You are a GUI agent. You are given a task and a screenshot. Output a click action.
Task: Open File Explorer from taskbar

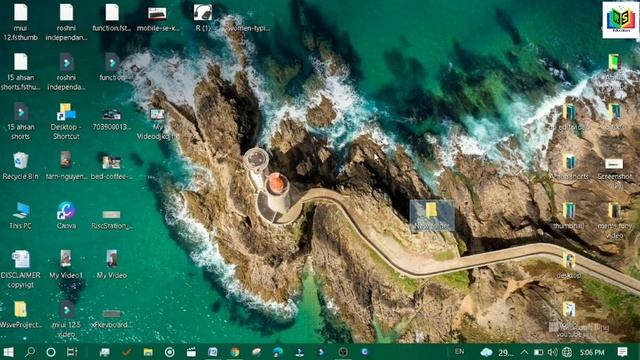pyautogui.click(x=148, y=352)
